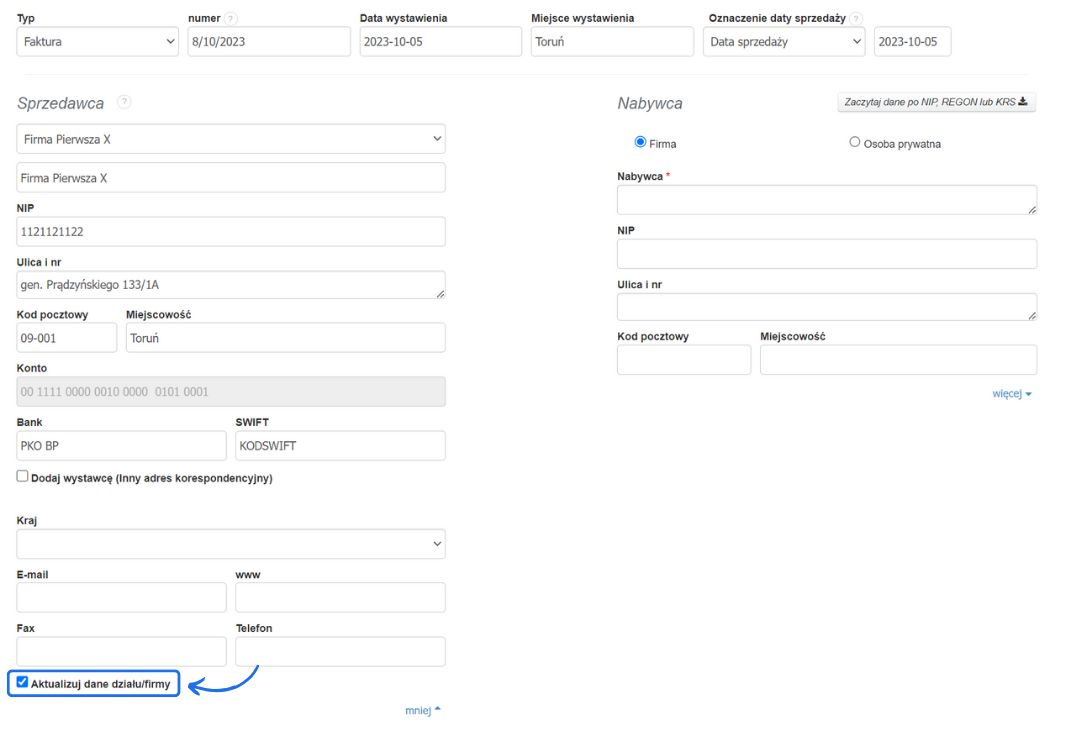The height and width of the screenshot is (734, 1085).
Task: Click help icon next to Oznaczenie daty sprzedaży
Action: 855,19
